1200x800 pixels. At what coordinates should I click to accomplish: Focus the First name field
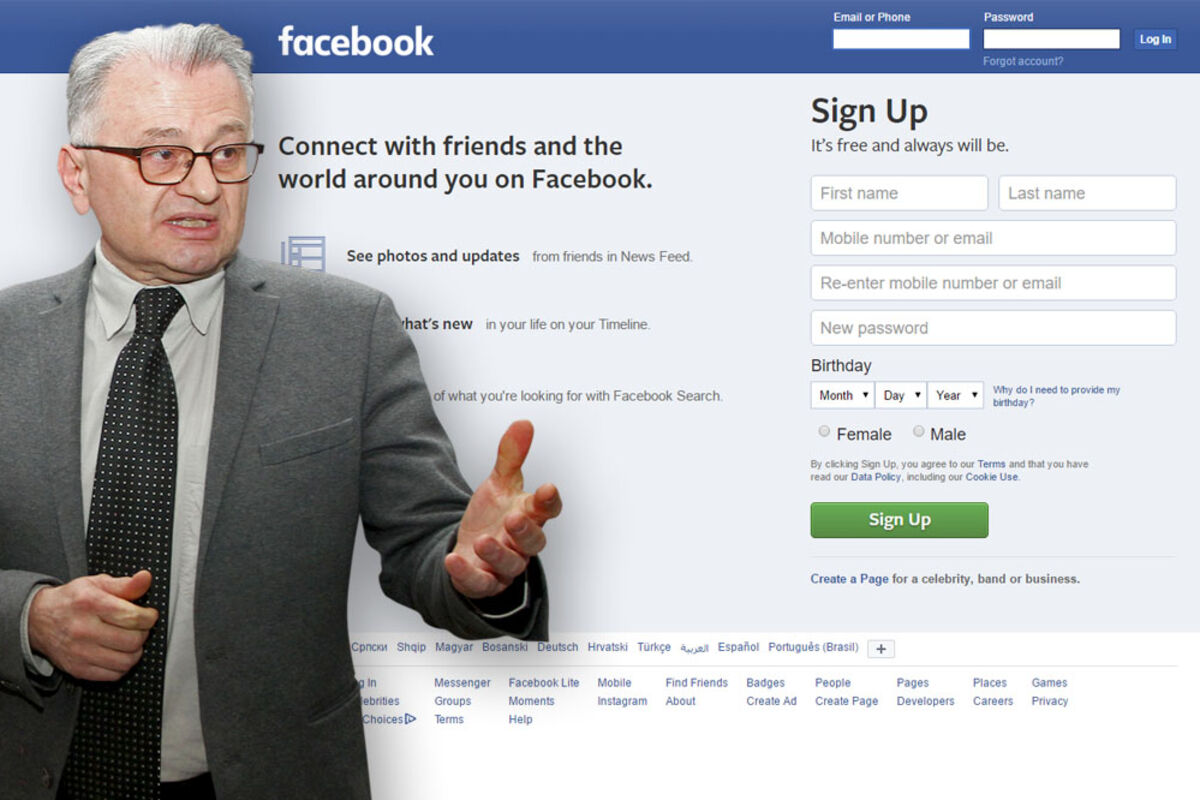(x=899, y=193)
